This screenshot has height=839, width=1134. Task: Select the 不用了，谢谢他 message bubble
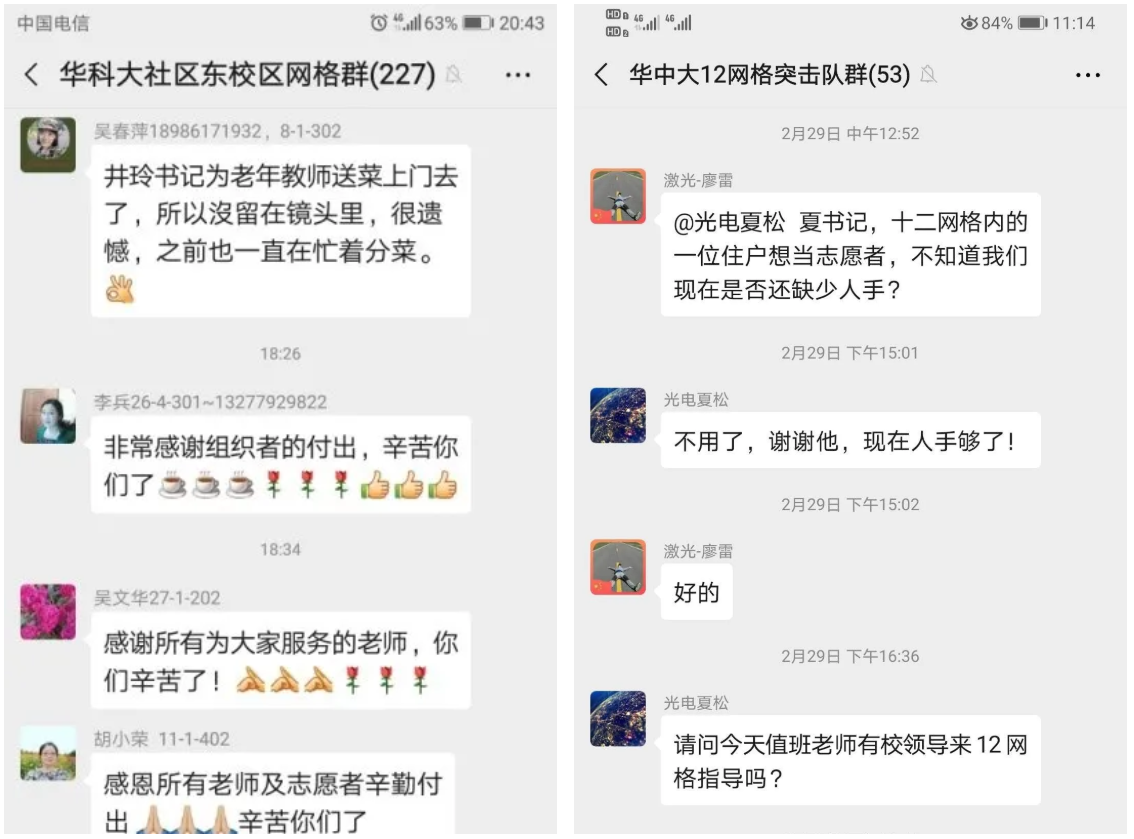tap(850, 440)
